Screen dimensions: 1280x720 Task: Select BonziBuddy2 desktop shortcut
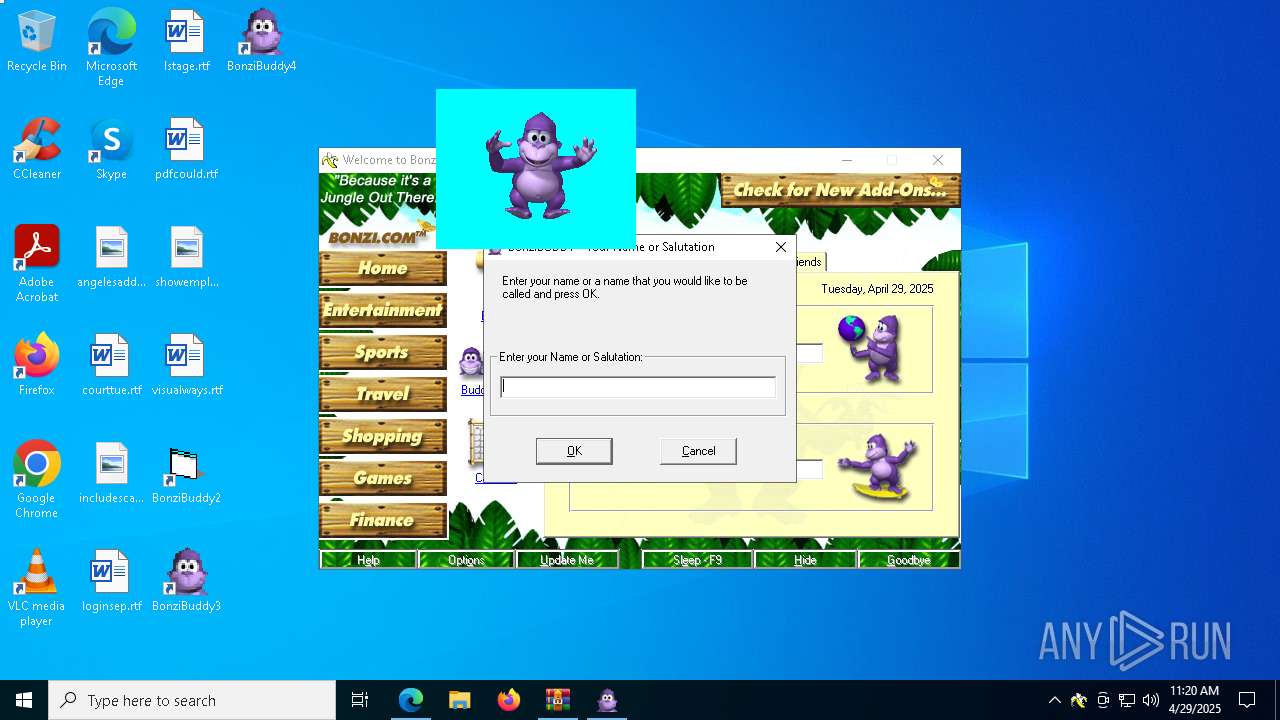(x=186, y=474)
